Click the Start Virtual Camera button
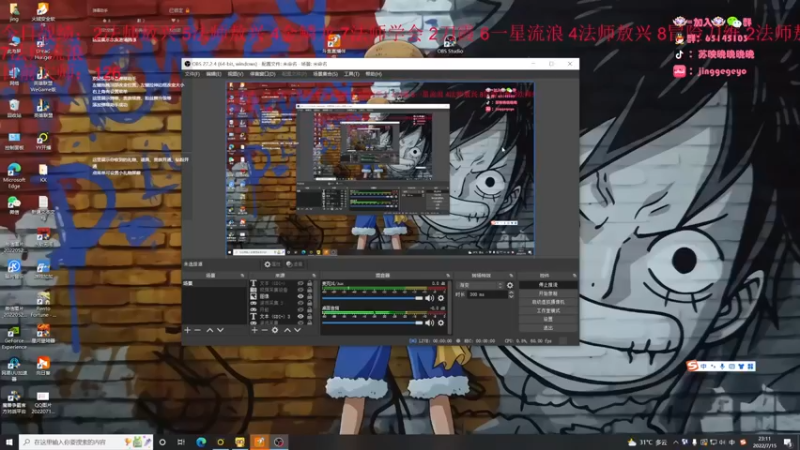This screenshot has width=800, height=450. 548,302
